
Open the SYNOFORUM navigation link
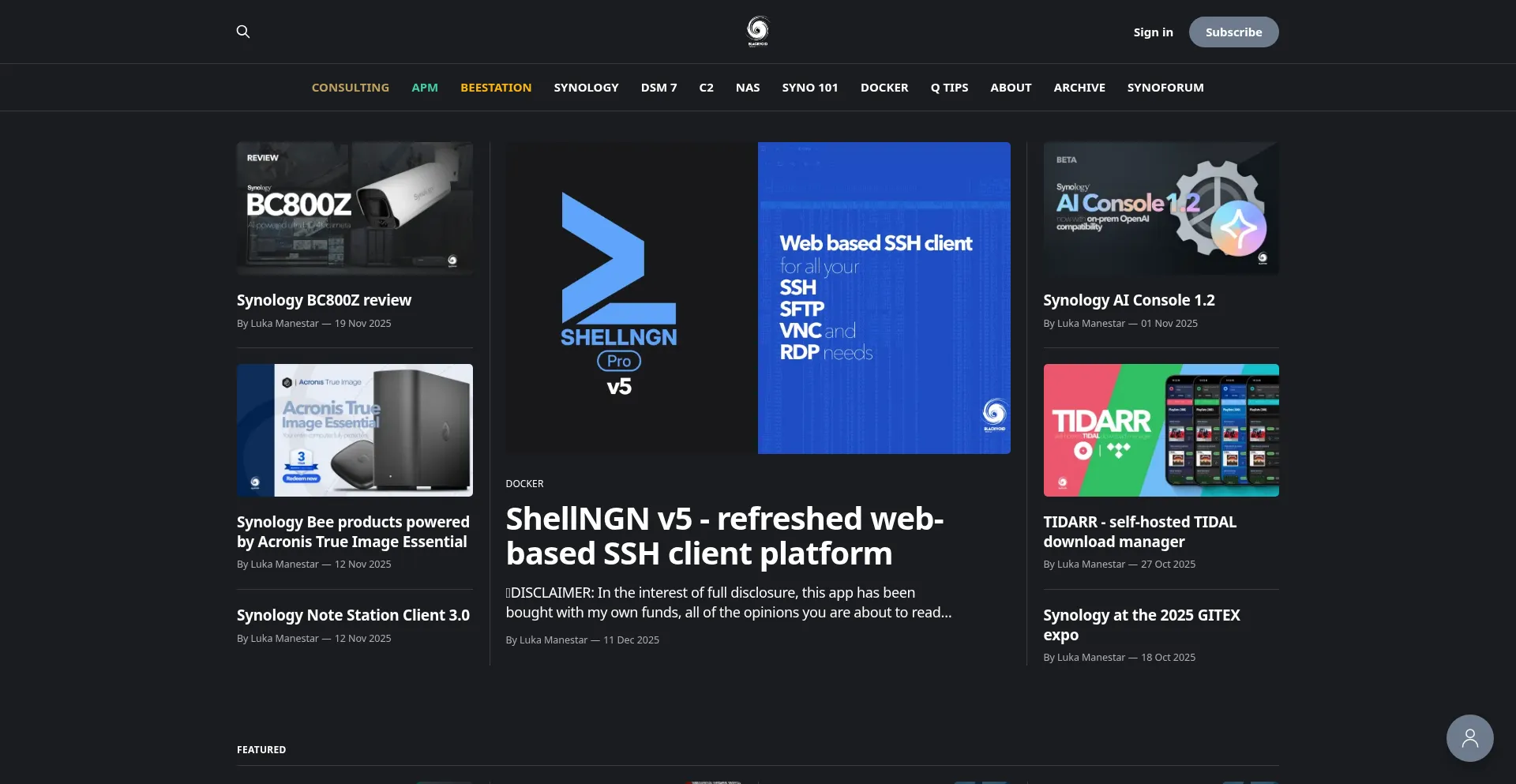(x=1165, y=88)
